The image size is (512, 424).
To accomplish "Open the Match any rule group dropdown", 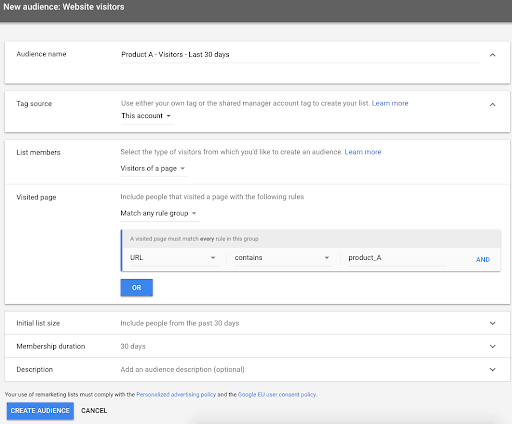I will 159,213.
